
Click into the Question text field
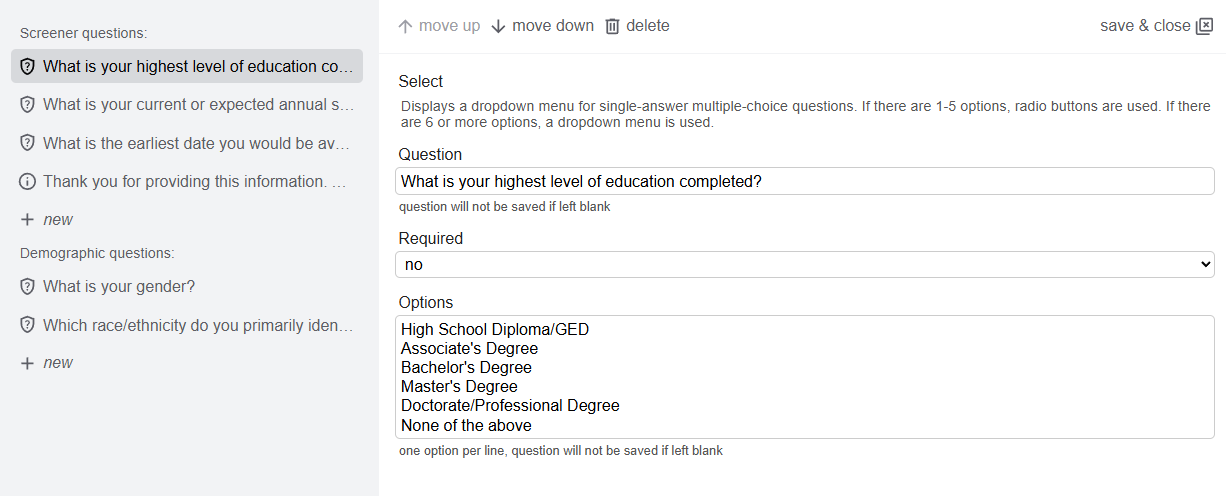pos(804,181)
